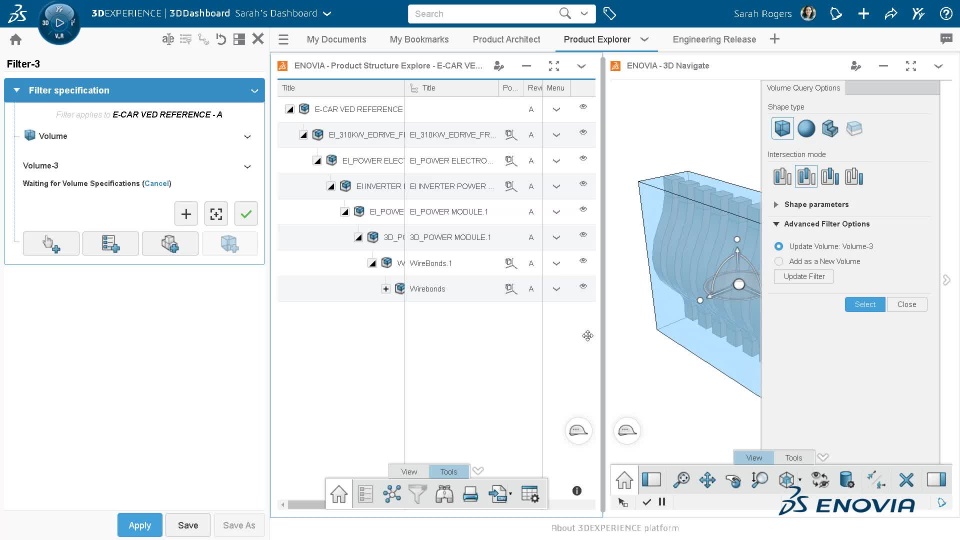Toggle visibility eye for EI_310KW_EDRIVE row
960x540 pixels.
(x=583, y=133)
